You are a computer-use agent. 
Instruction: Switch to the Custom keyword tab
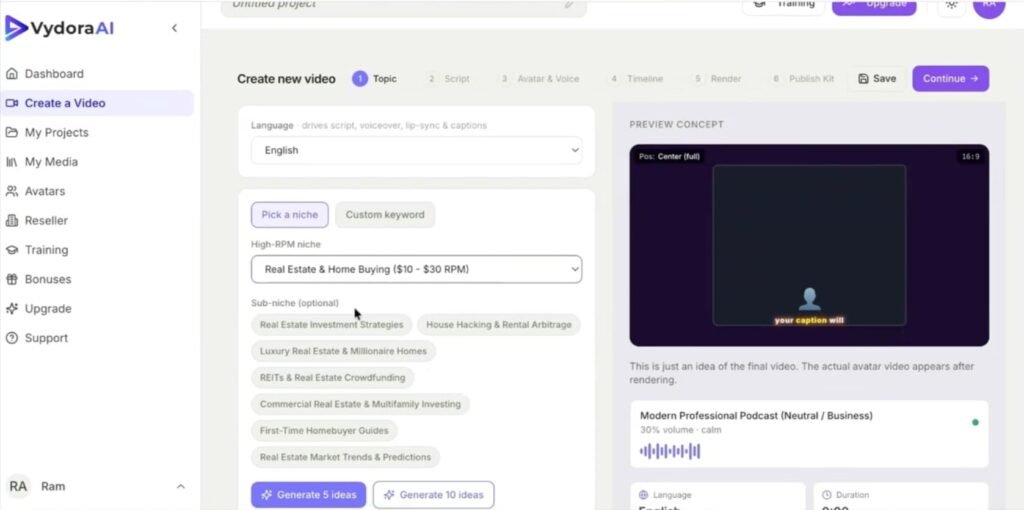[x=385, y=215]
